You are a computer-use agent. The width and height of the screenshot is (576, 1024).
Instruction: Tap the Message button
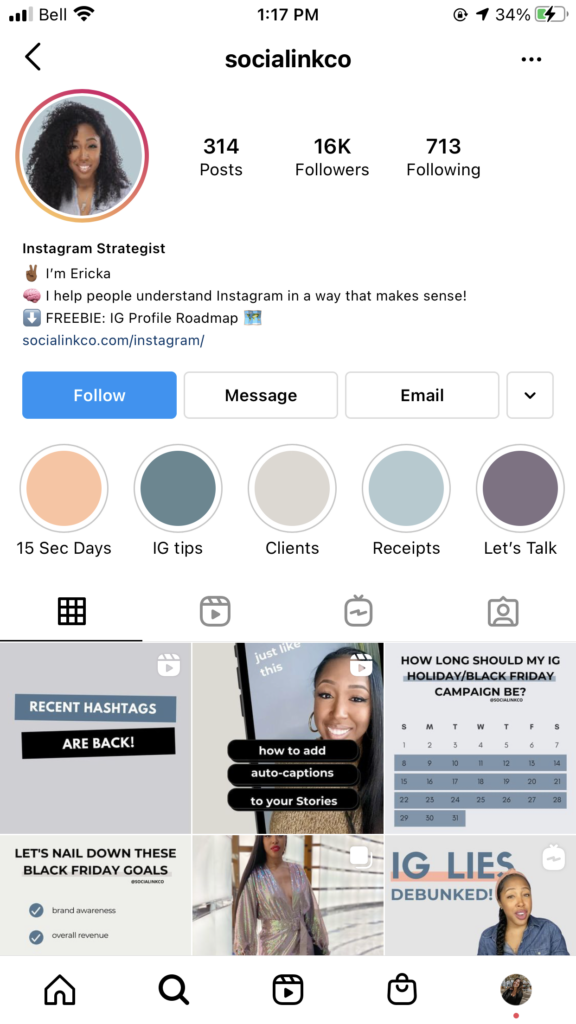(261, 395)
